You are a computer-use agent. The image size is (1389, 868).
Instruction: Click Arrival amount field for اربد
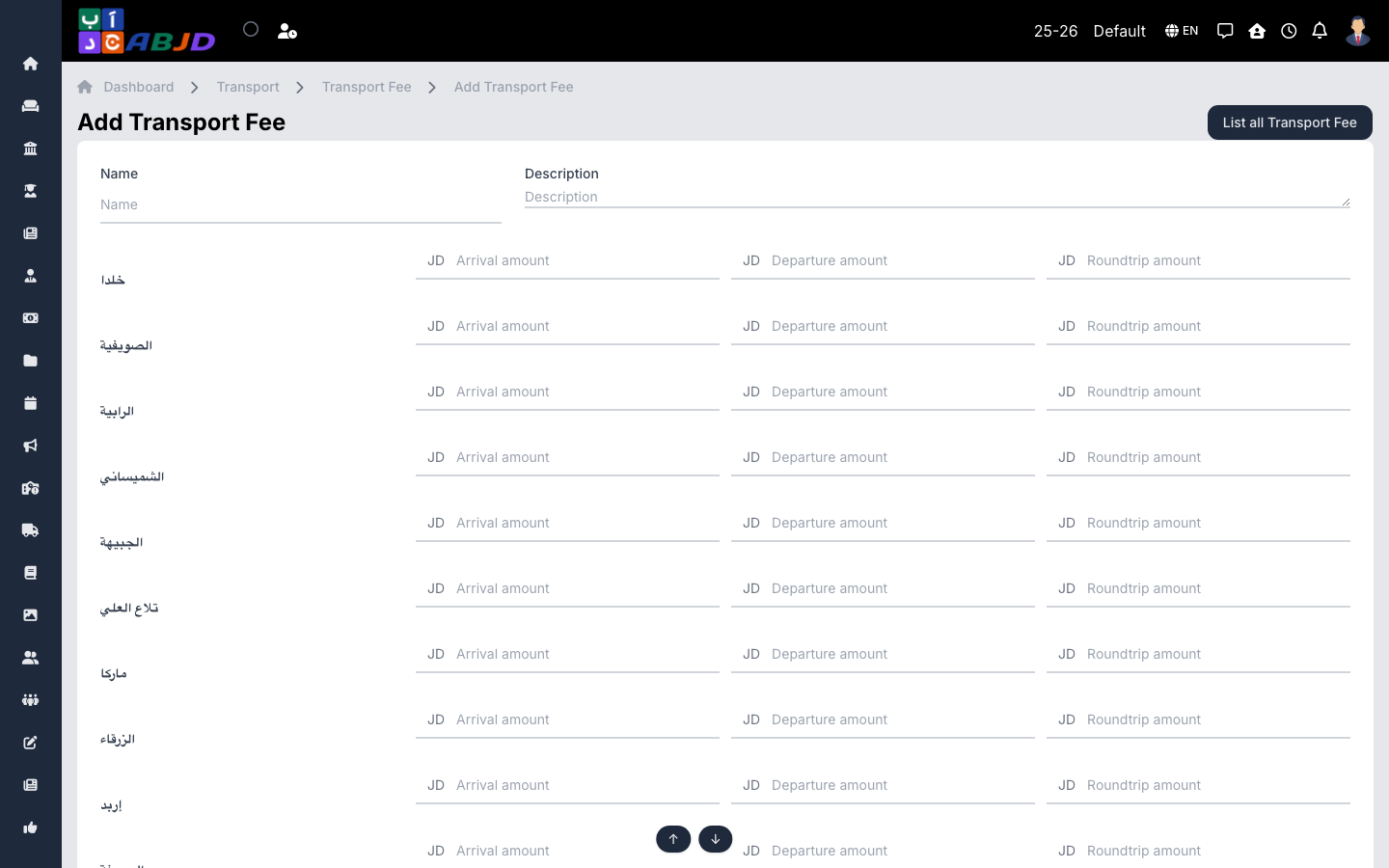567,785
